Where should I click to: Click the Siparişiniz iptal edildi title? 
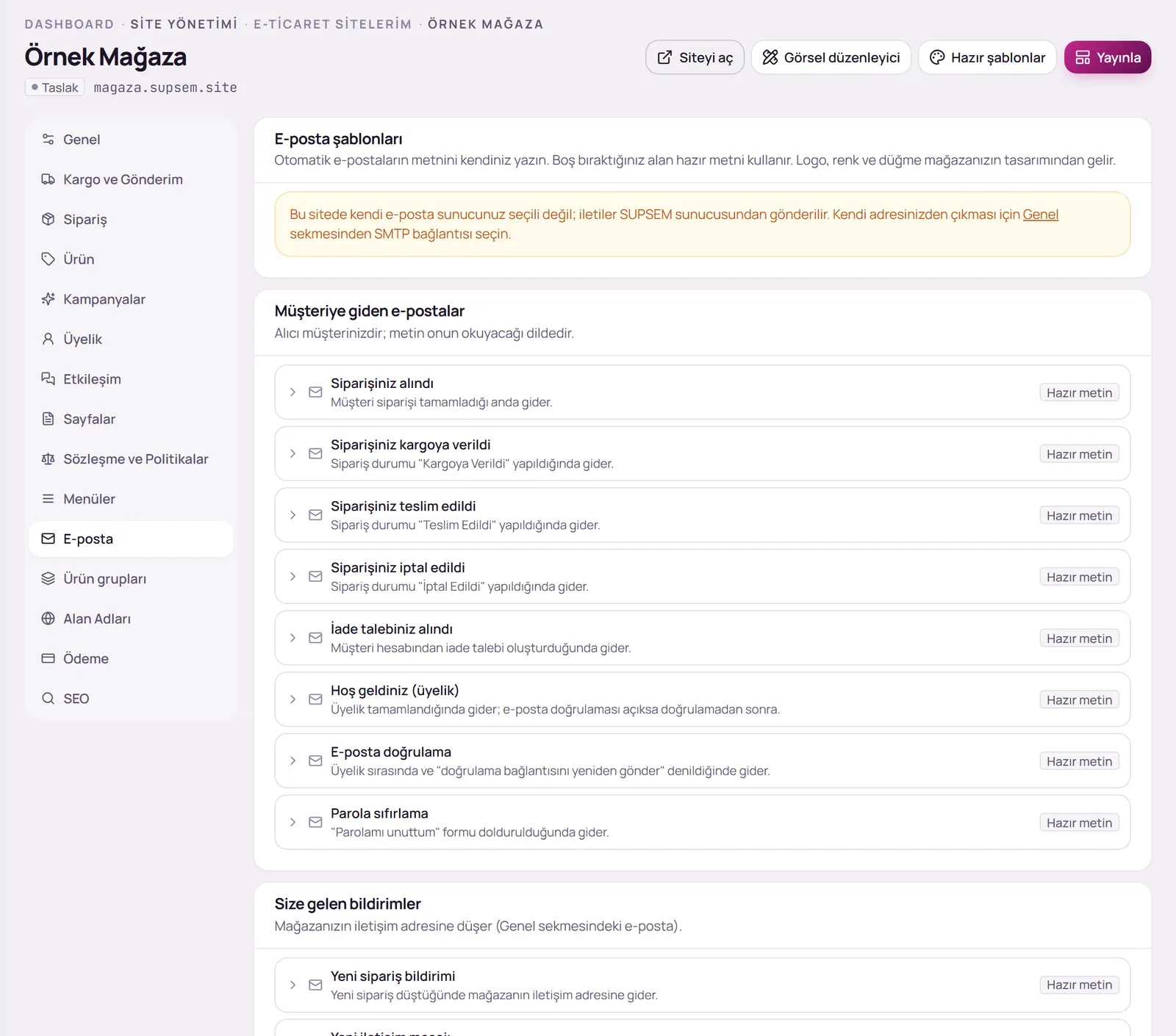(x=398, y=568)
